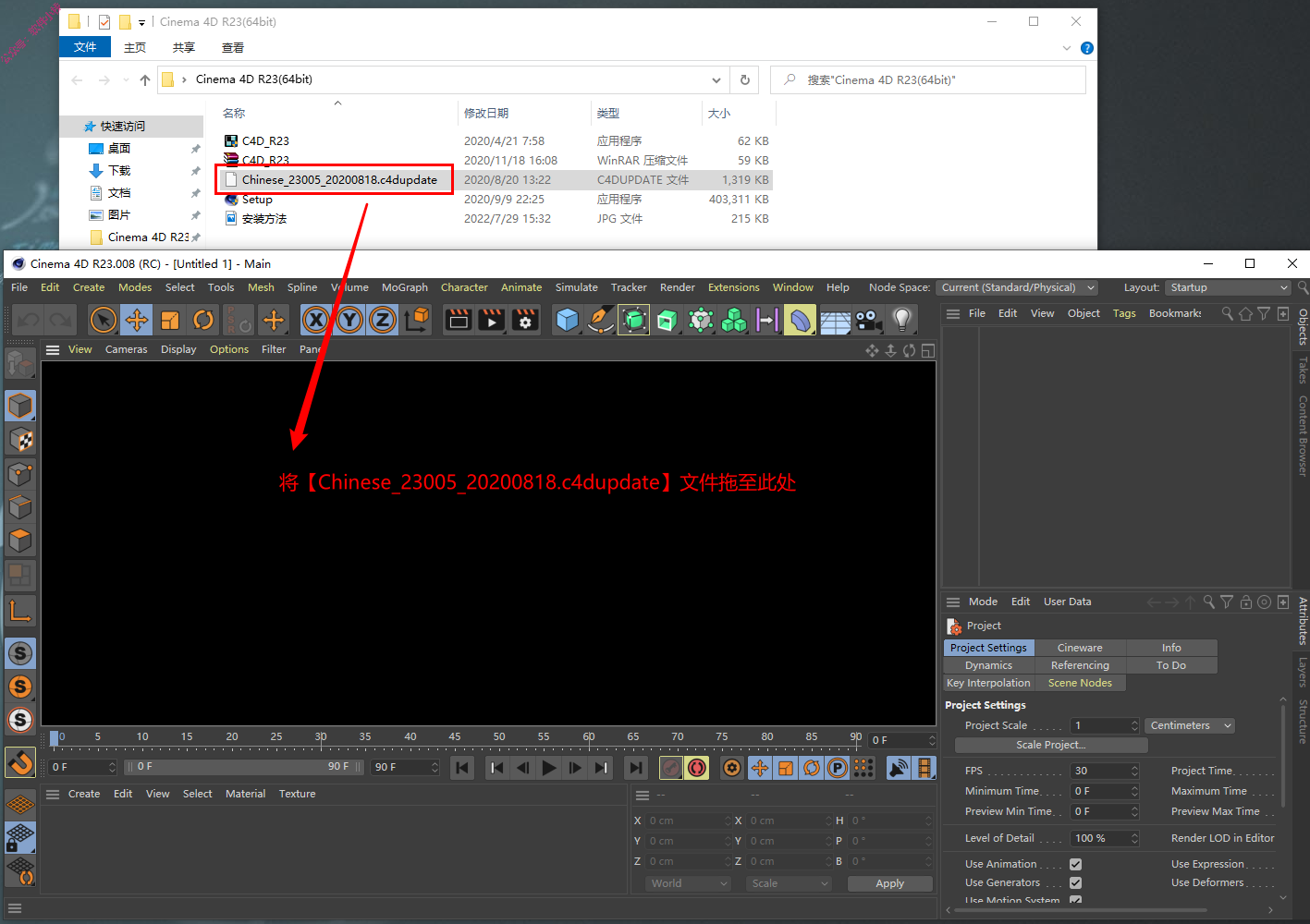This screenshot has height=924, width=1310.
Task: Add an Extrude generator object
Action: tap(667, 321)
